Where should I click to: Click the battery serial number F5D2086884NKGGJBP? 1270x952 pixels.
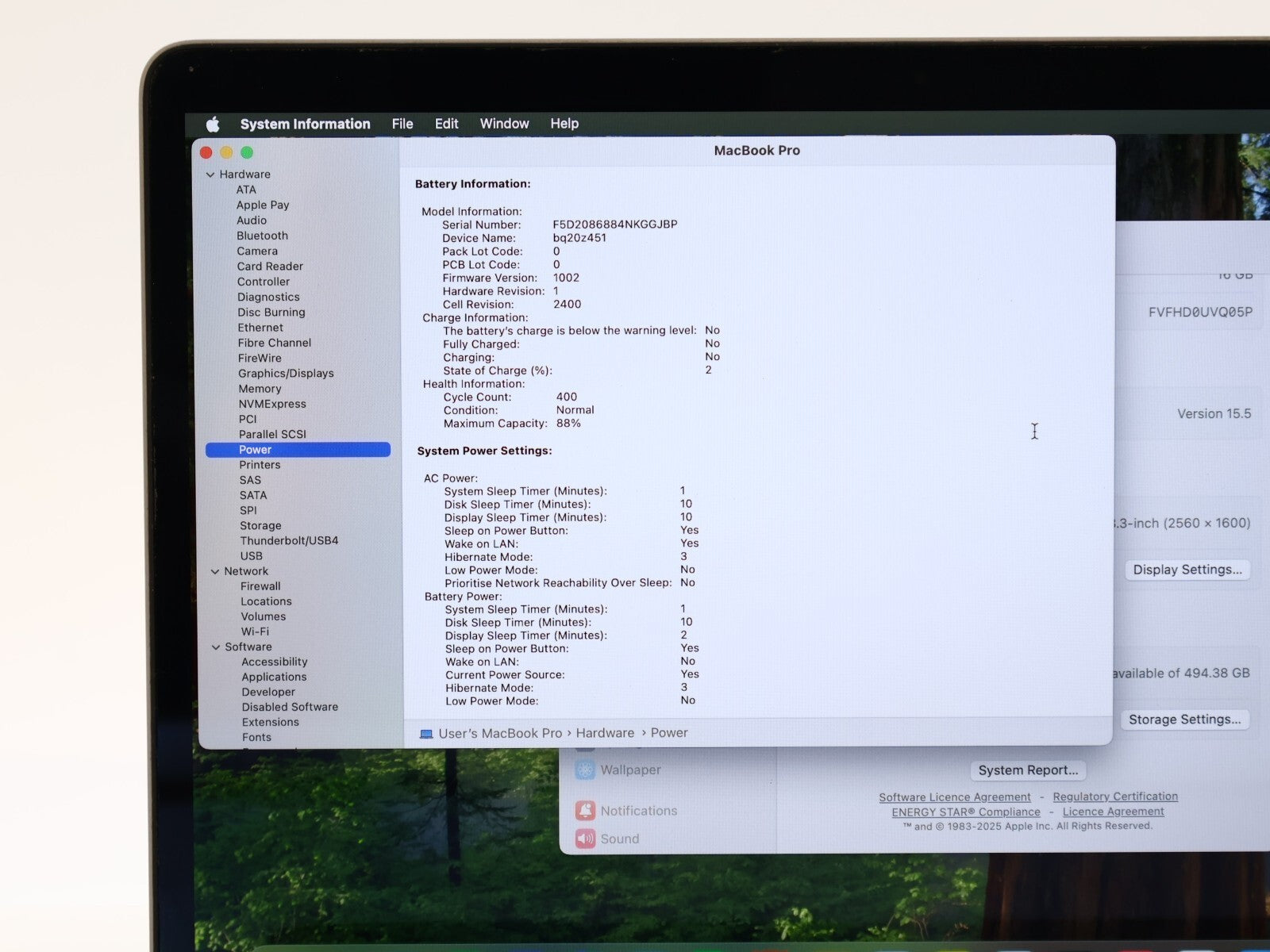point(615,225)
